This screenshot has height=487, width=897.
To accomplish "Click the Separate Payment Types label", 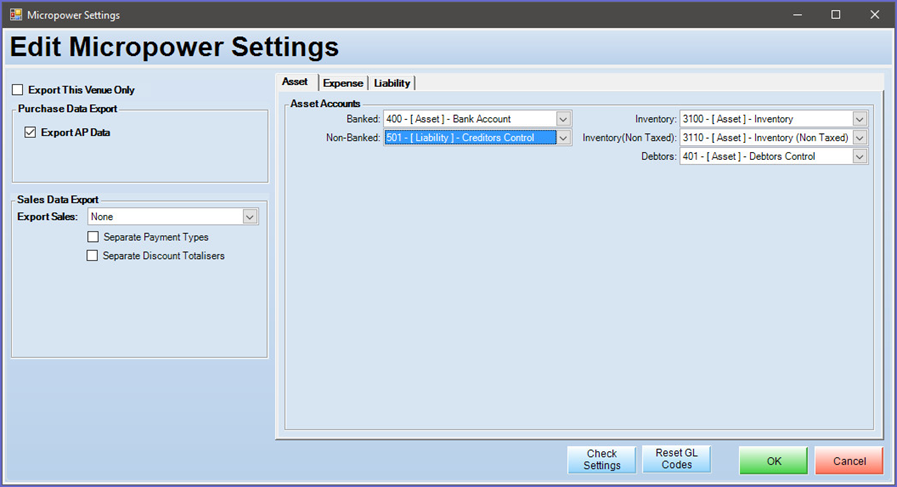I will click(x=156, y=237).
